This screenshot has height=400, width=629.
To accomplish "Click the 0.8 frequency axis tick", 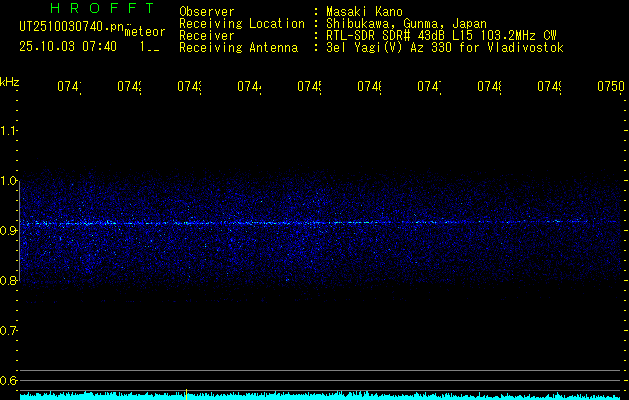I will click(x=9, y=281).
